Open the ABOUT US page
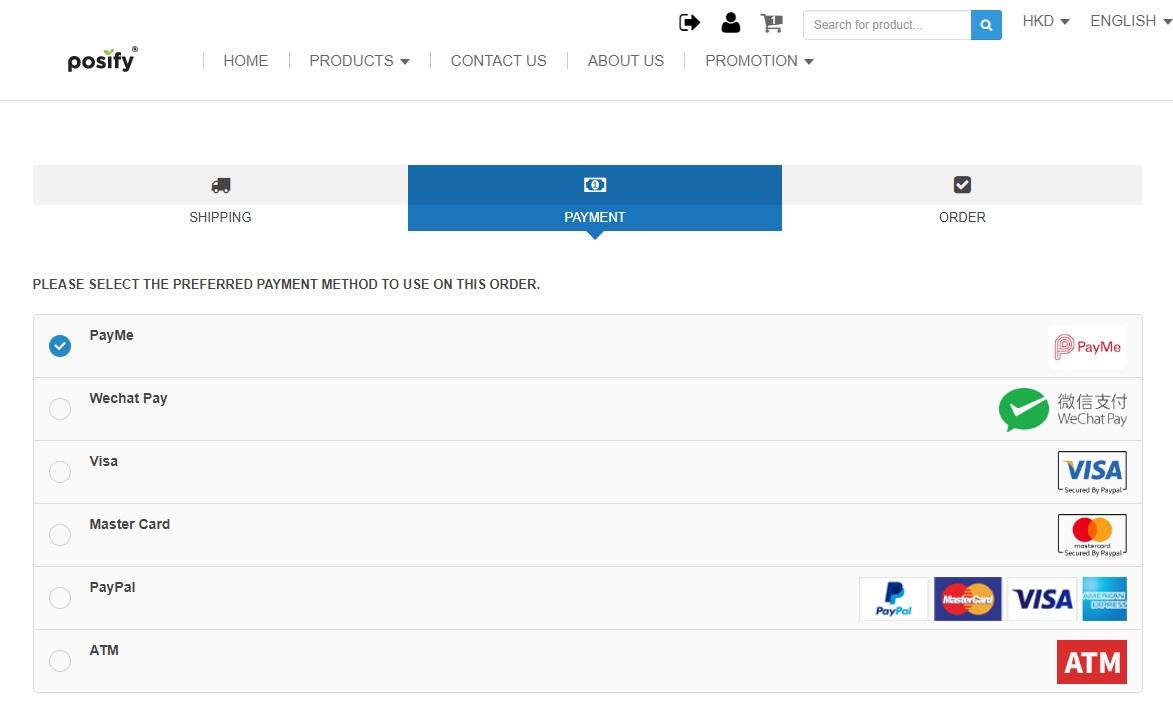This screenshot has height=703, width=1173. (x=625, y=61)
